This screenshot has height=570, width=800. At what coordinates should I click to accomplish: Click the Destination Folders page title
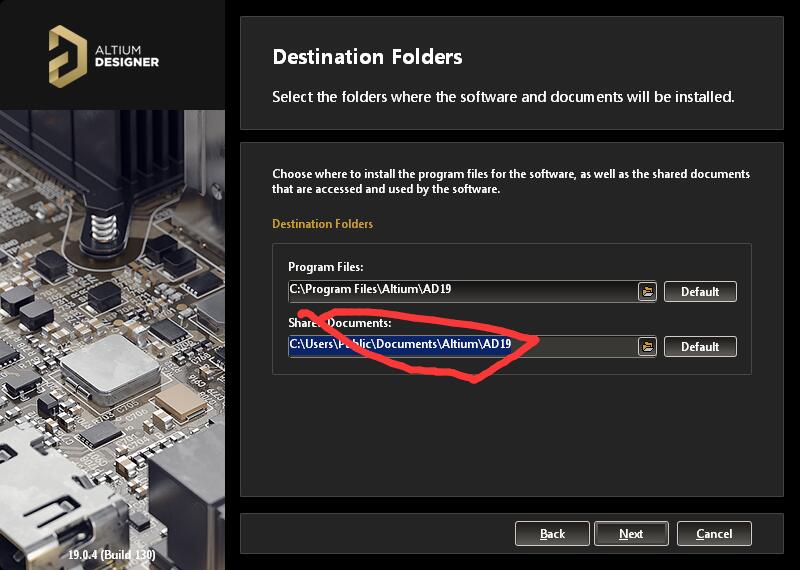[367, 57]
